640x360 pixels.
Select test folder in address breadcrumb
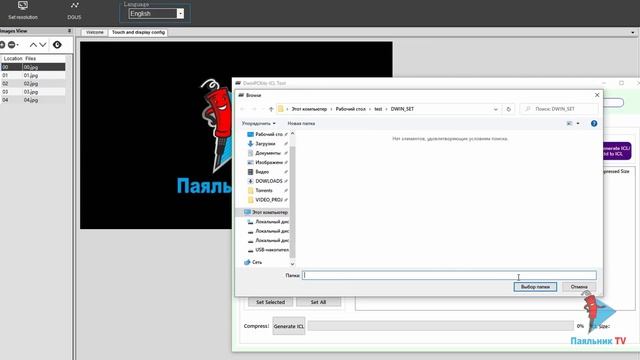pyautogui.click(x=378, y=109)
